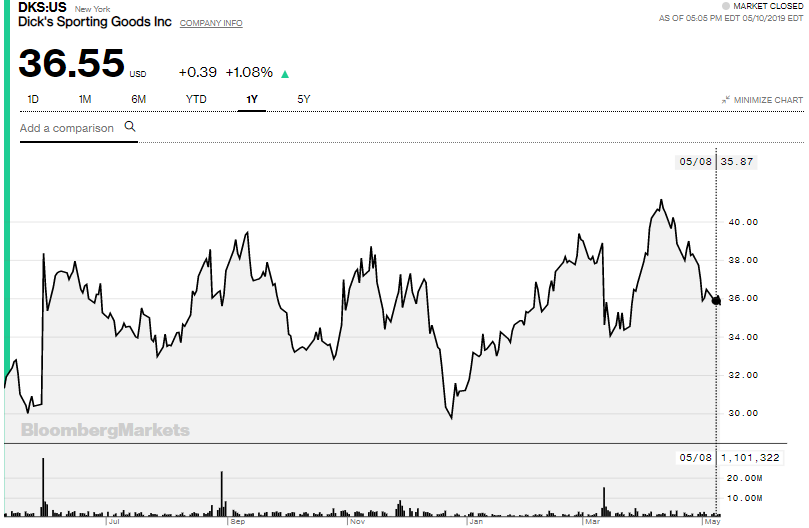Click the 36.55 current price
The width and height of the screenshot is (809, 528).
point(71,63)
